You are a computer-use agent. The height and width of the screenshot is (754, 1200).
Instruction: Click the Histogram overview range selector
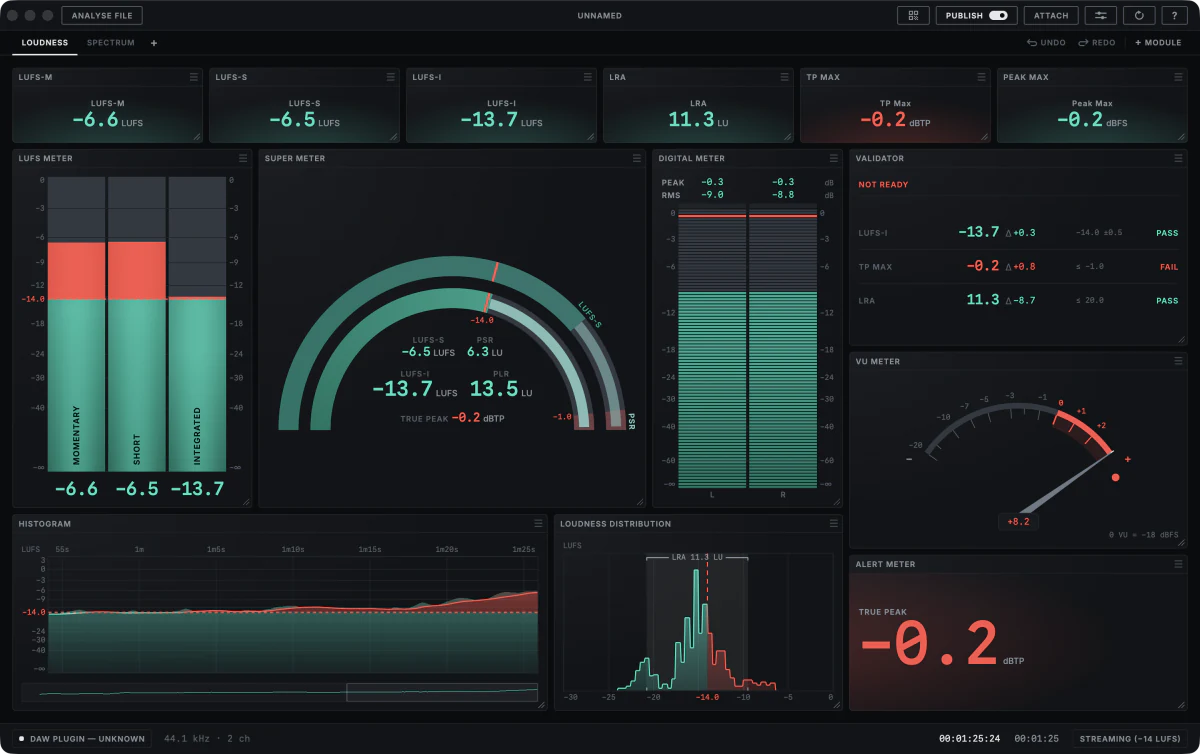(x=442, y=692)
